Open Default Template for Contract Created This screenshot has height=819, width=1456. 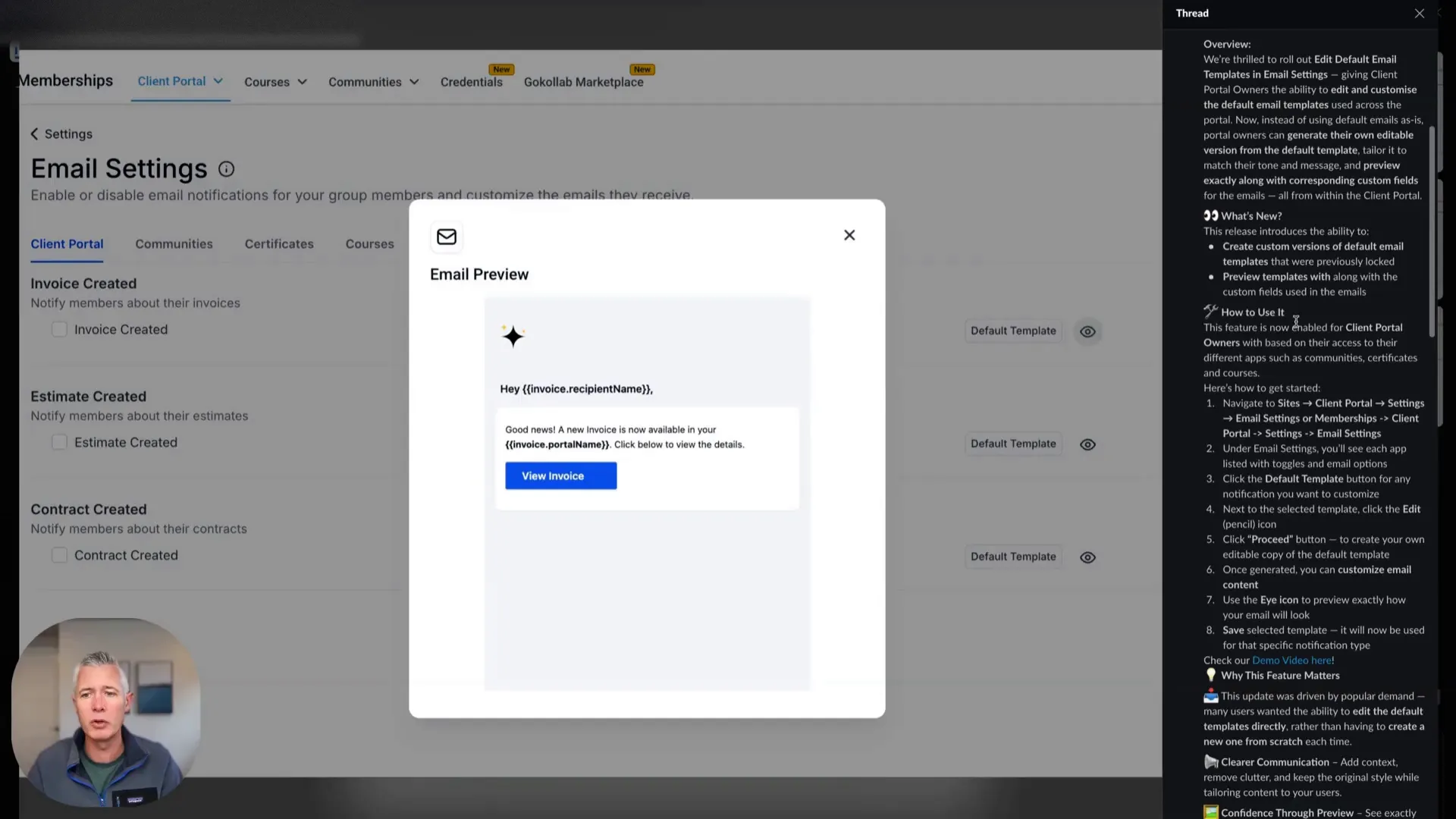[x=1013, y=557]
